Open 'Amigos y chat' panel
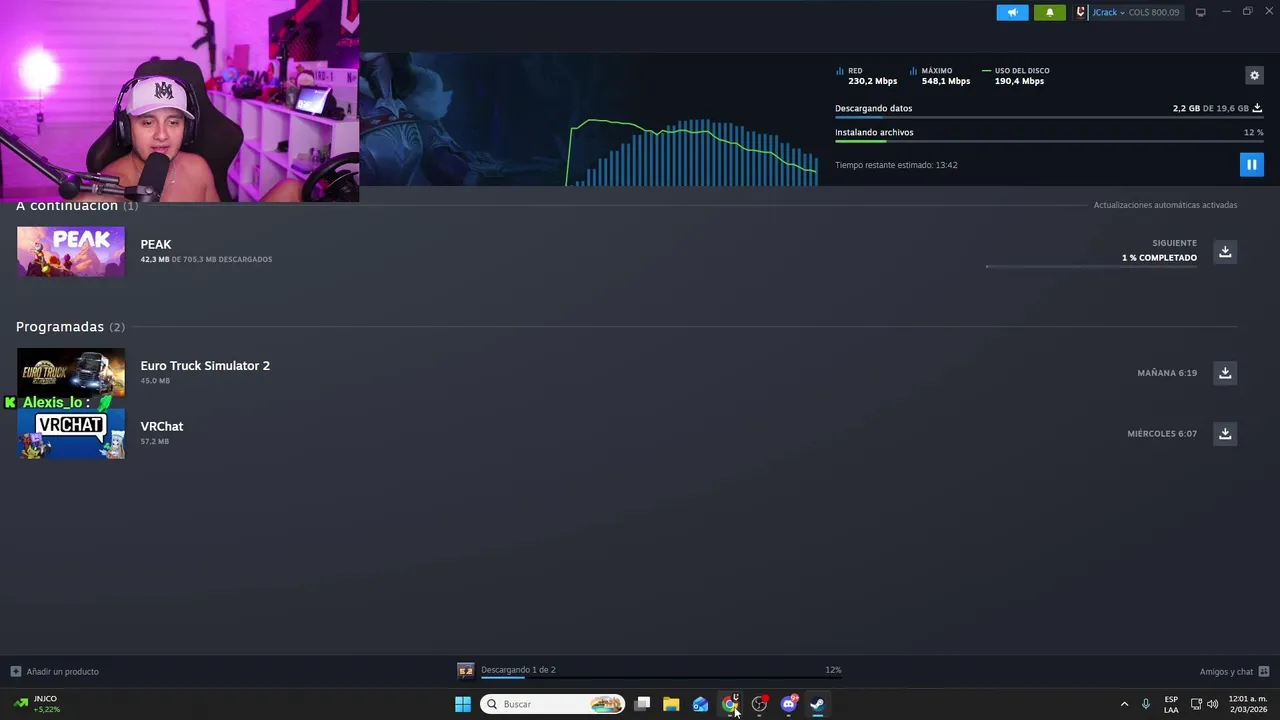This screenshot has height=720, width=1280. [x=1226, y=671]
